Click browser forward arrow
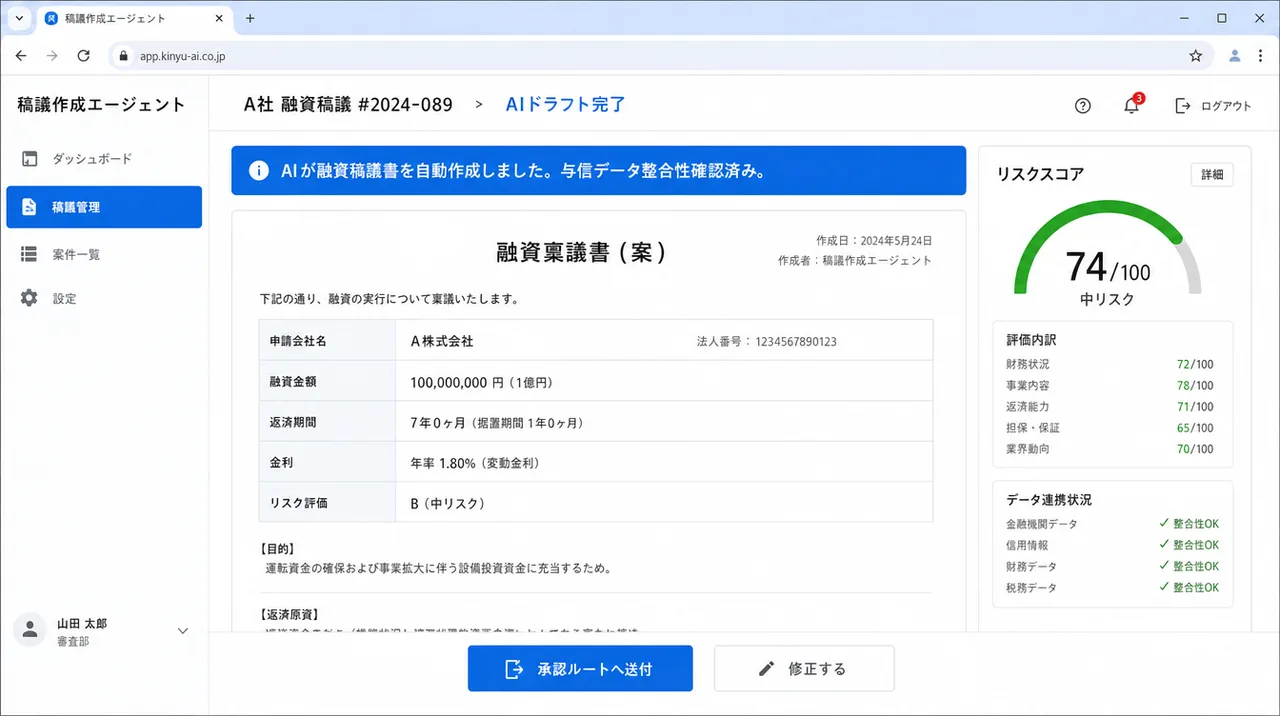This screenshot has width=1280, height=716. coord(53,56)
